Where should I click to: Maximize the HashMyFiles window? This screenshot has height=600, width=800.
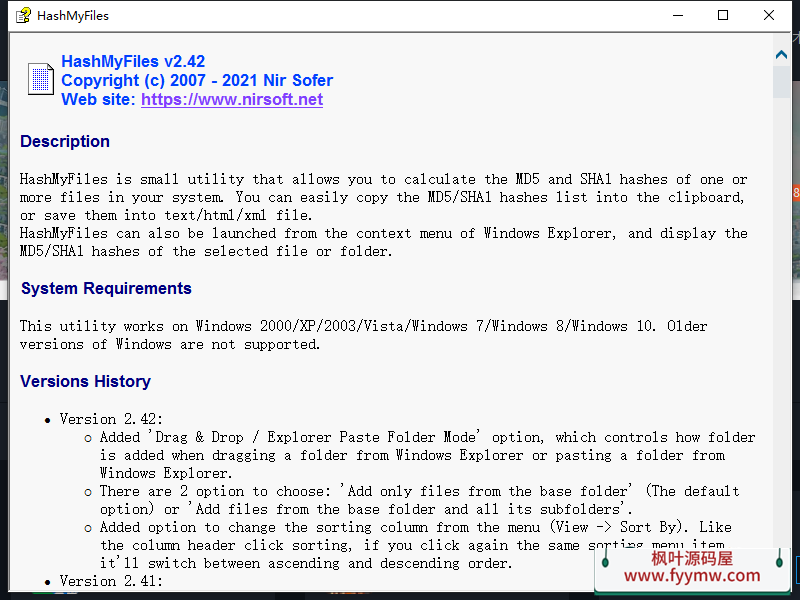pyautogui.click(x=723, y=15)
